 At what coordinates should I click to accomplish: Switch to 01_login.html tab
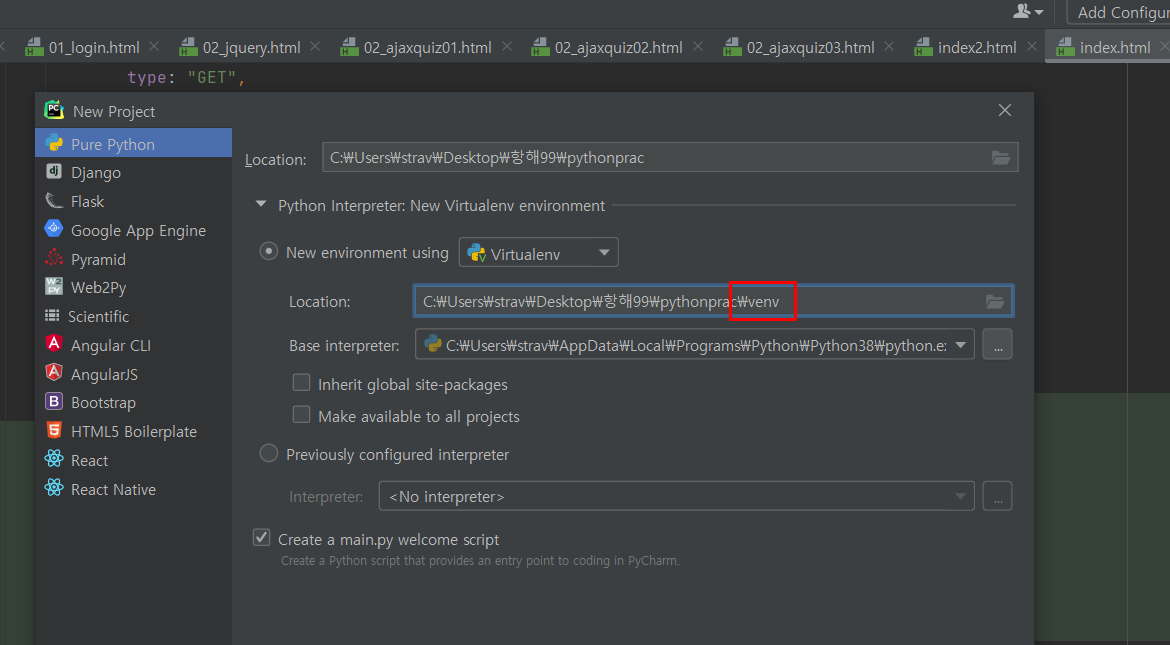coord(93,48)
